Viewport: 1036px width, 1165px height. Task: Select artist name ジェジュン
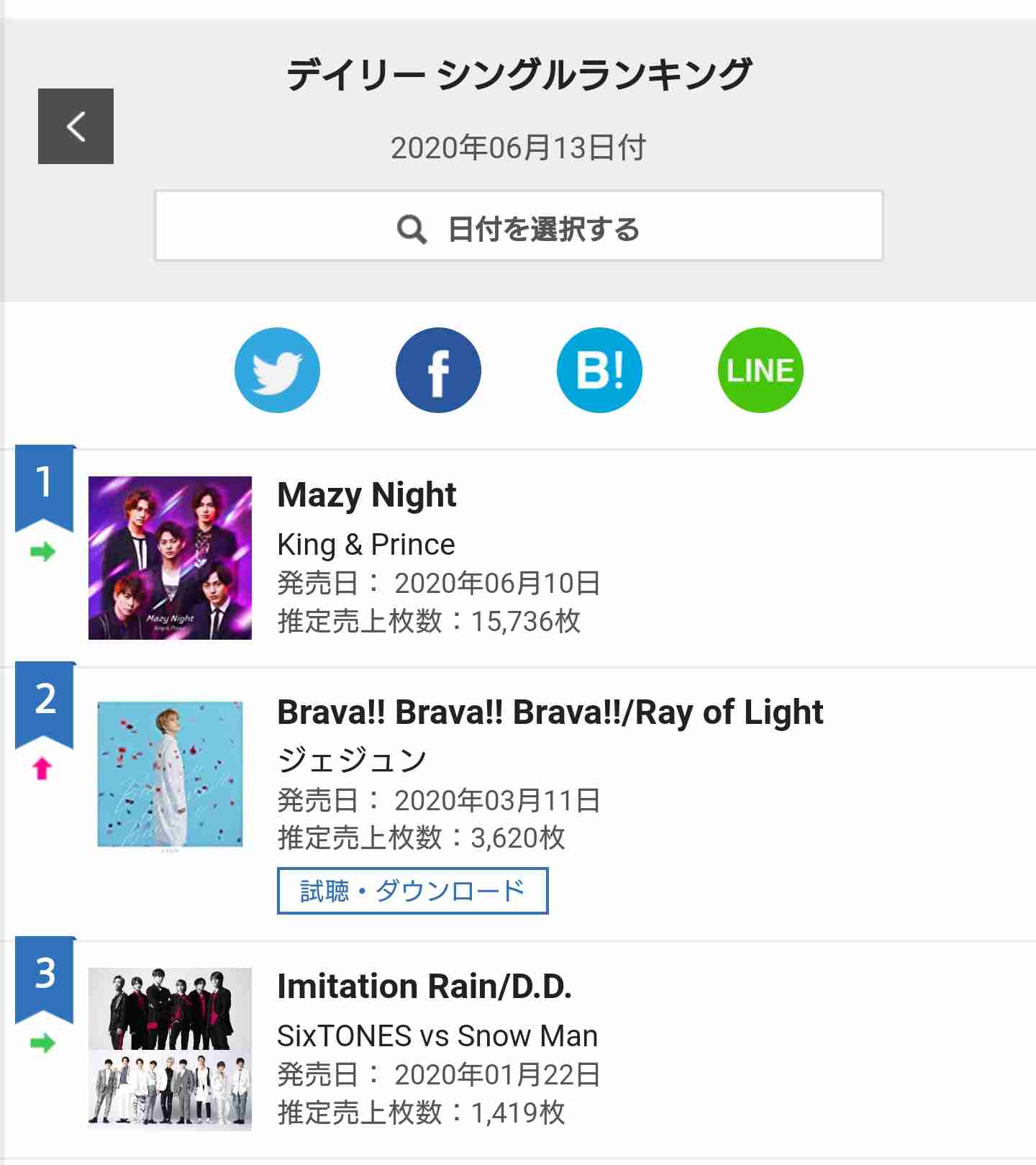[353, 760]
